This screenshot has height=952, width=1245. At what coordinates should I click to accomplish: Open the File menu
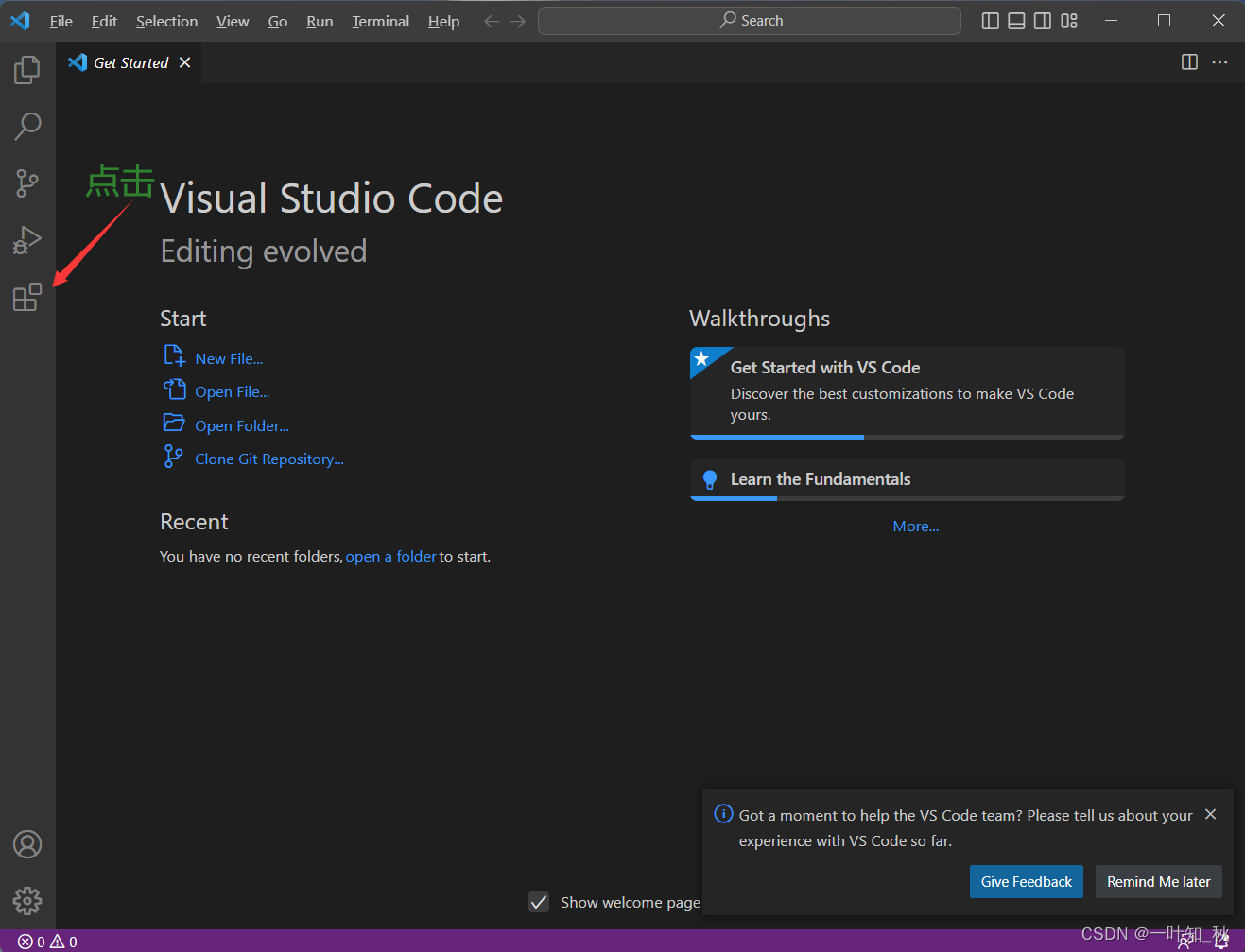click(61, 21)
